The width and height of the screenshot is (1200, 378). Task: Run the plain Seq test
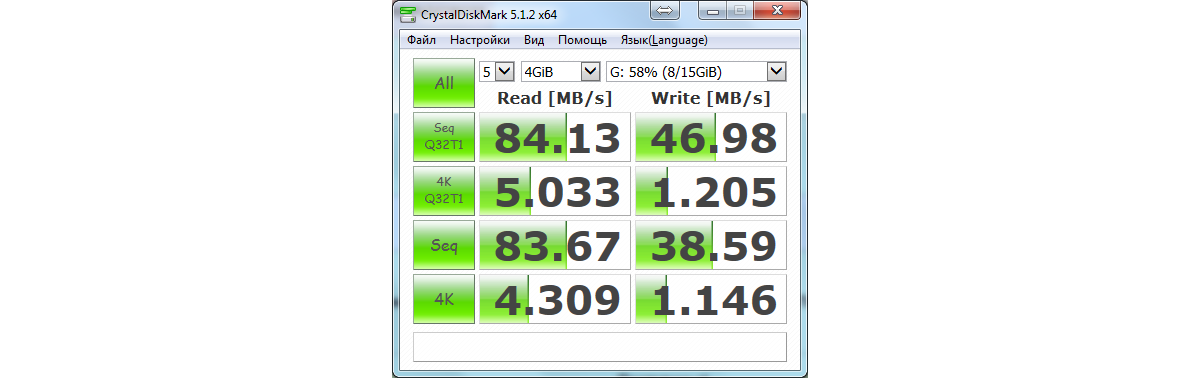(444, 244)
